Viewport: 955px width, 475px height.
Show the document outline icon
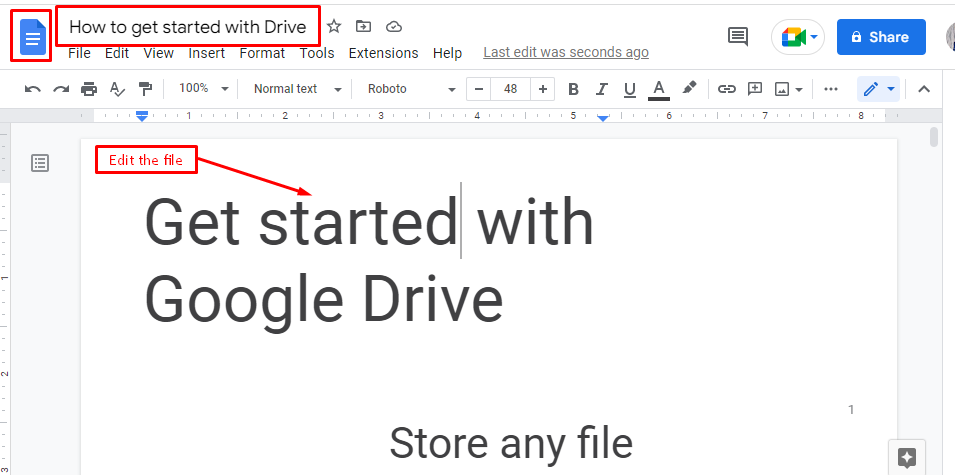point(40,163)
